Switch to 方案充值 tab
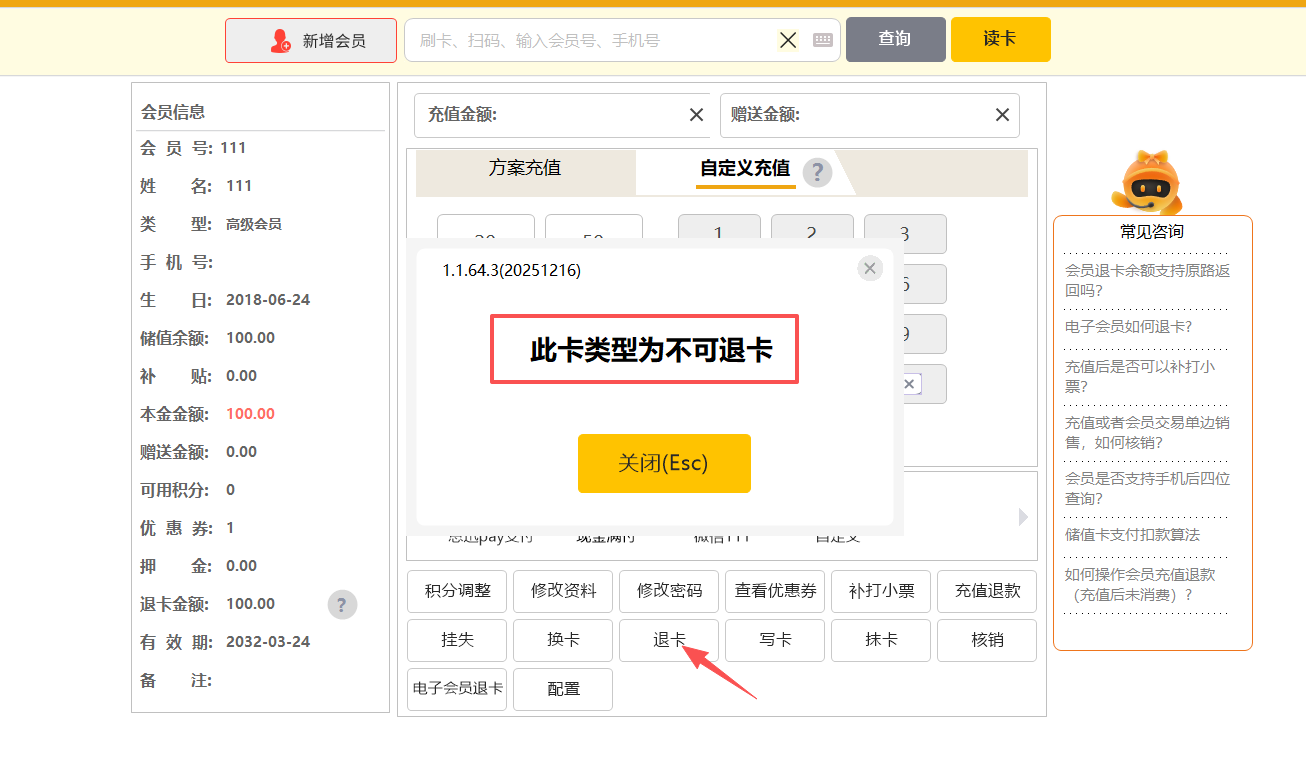This screenshot has width=1306, height=757. coord(525,168)
